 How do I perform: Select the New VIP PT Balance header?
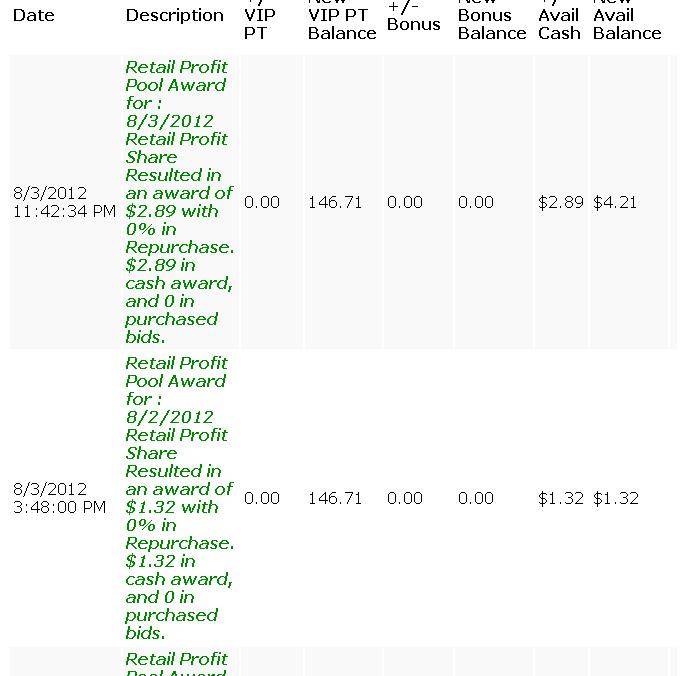click(341, 24)
